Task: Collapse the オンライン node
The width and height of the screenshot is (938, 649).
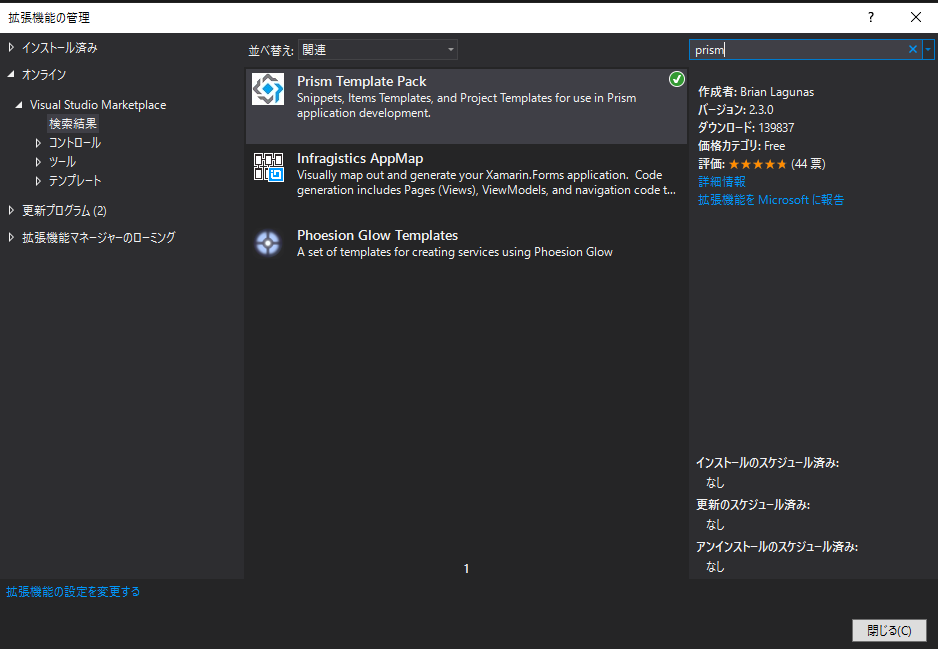Action: 11,74
